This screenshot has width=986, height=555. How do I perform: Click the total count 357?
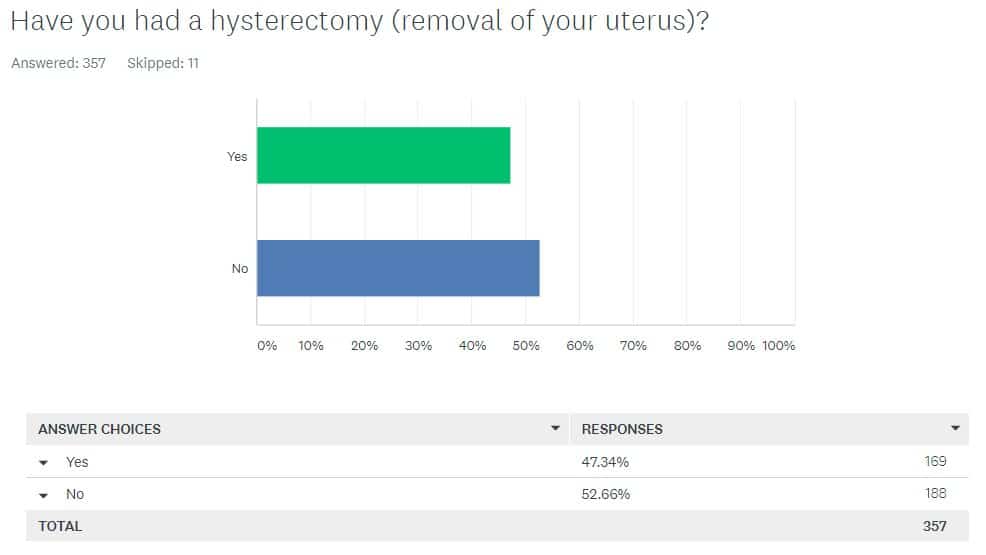pyautogui.click(x=934, y=526)
